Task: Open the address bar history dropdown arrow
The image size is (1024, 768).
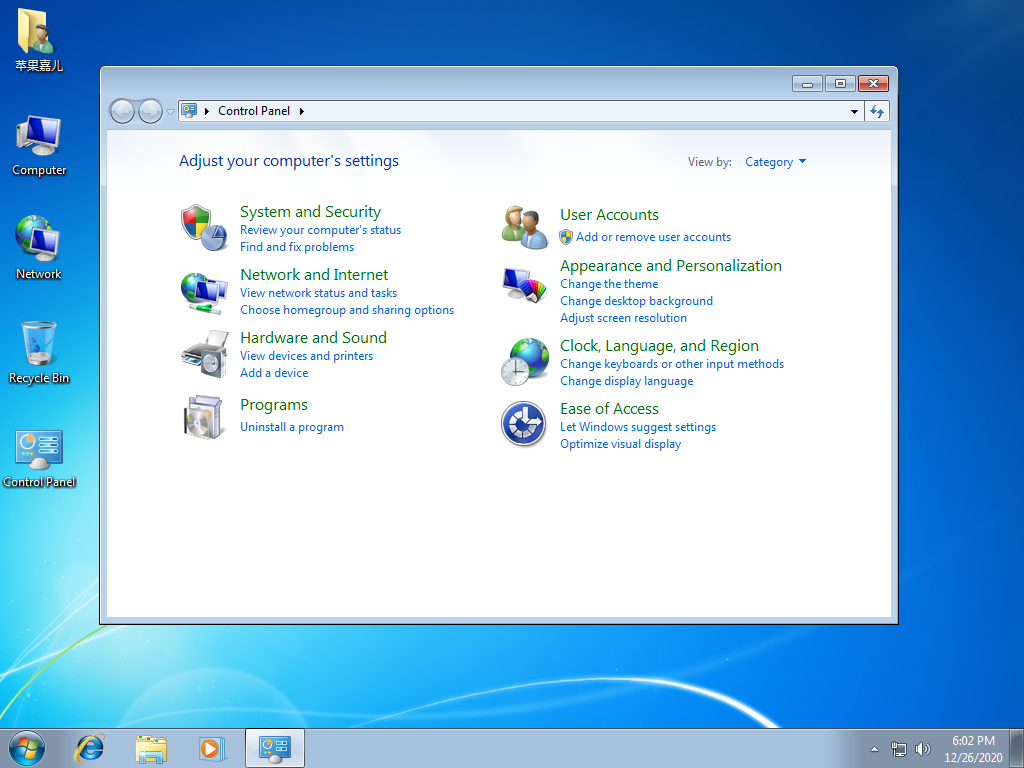Action: pos(853,111)
